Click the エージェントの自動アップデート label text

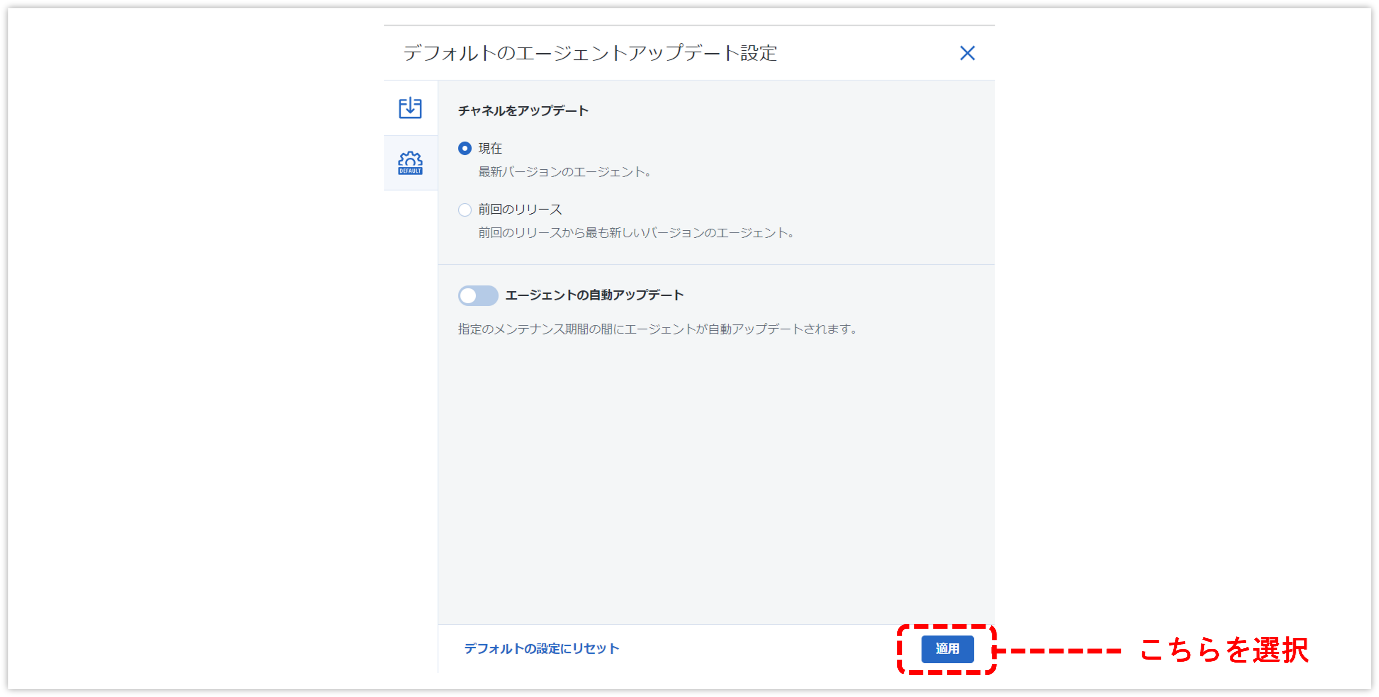(594, 295)
